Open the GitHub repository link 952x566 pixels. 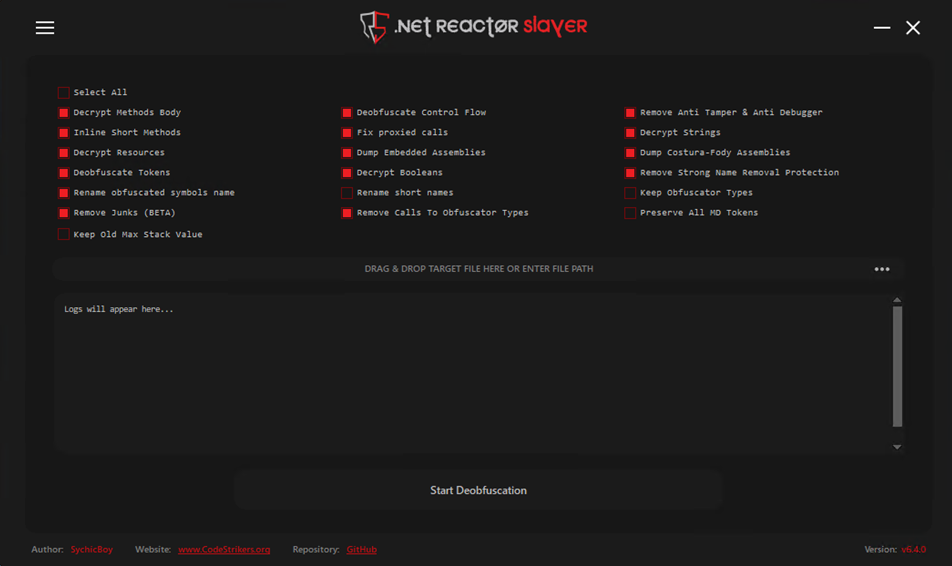coord(361,550)
